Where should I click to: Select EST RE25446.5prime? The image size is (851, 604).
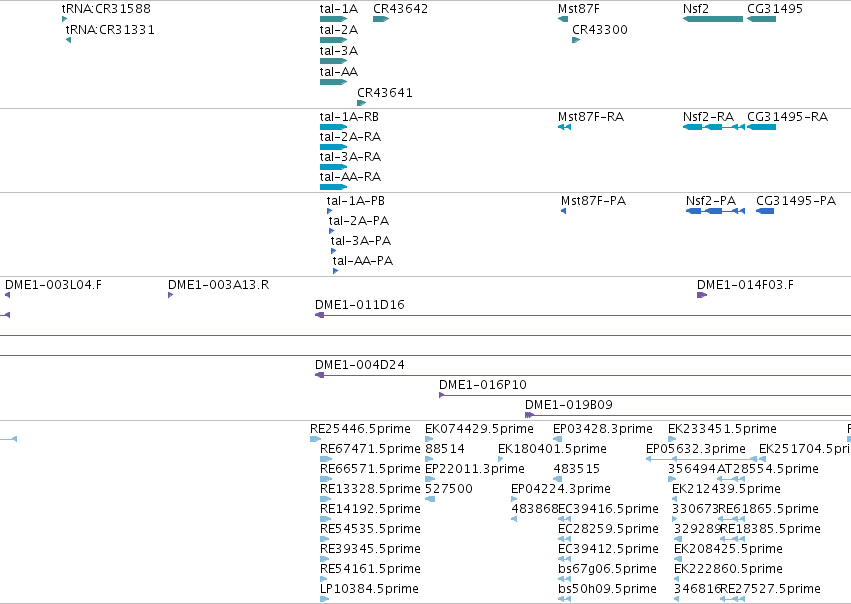[x=315, y=439]
